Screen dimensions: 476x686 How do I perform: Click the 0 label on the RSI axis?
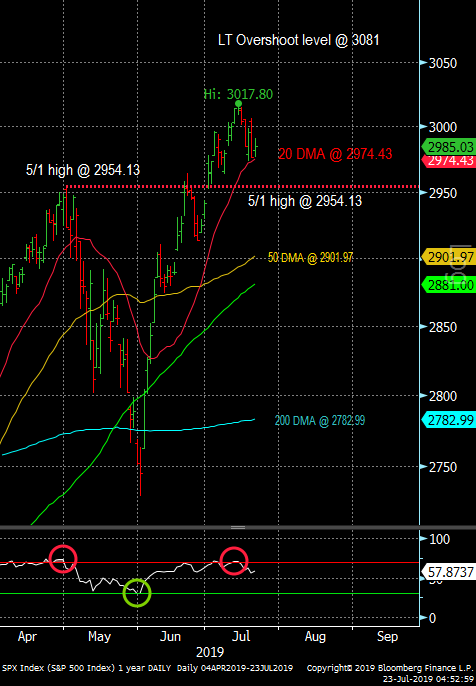[432, 618]
